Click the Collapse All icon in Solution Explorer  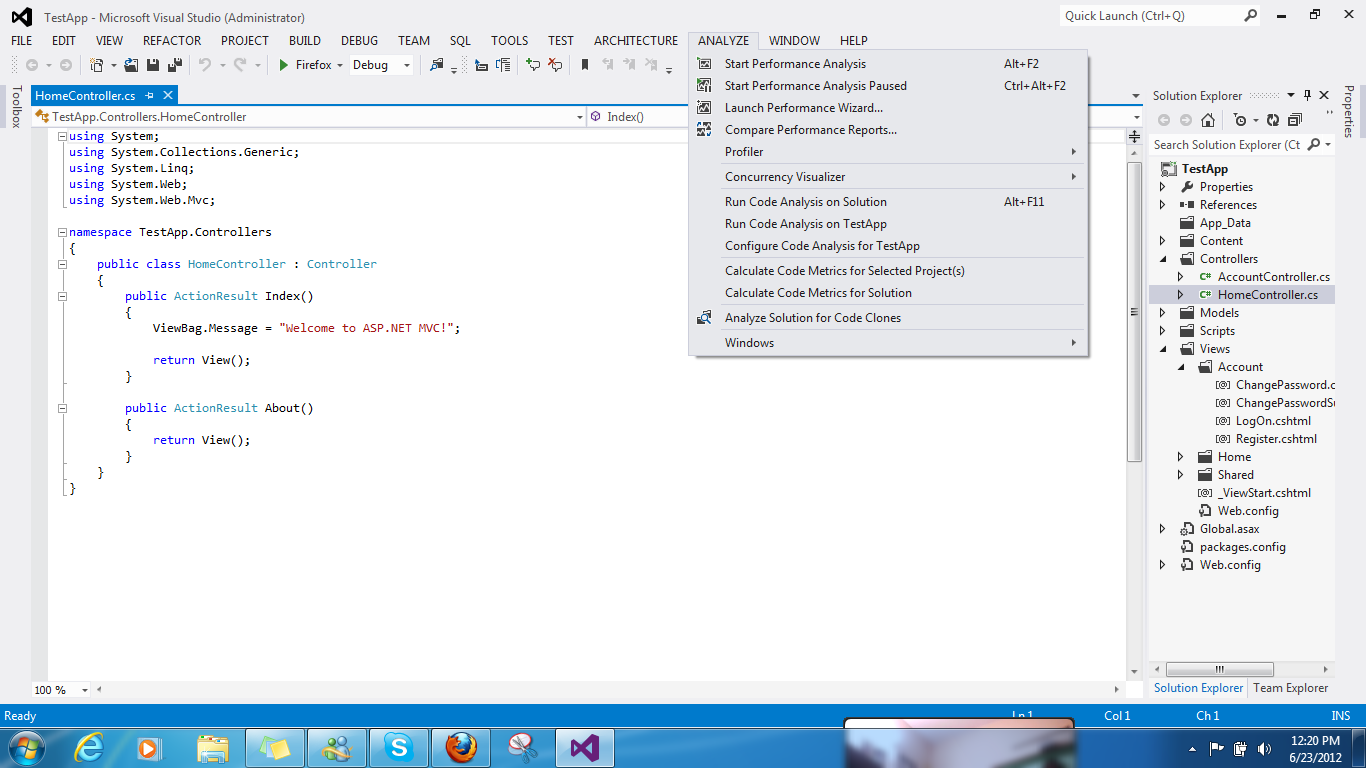pos(1294,119)
